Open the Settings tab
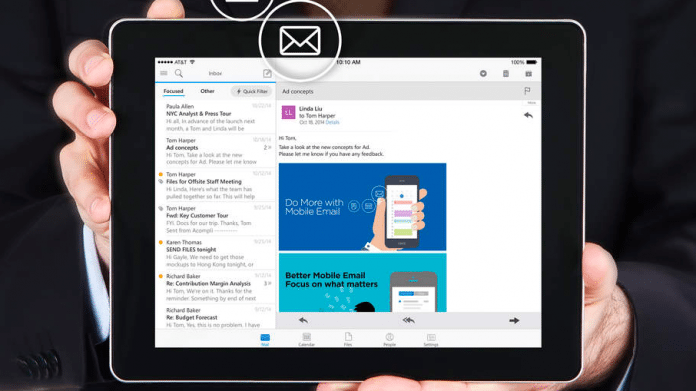The height and width of the screenshot is (391, 696). [x=431, y=340]
